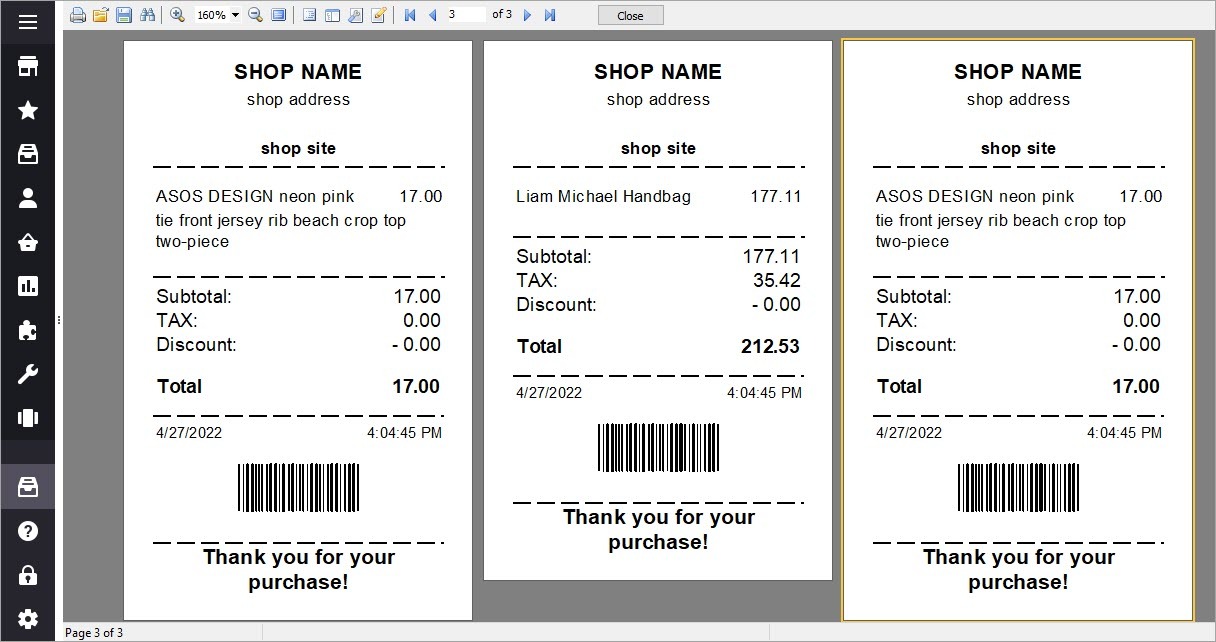1216x642 pixels.
Task: Go to the previous page
Action: pos(432,15)
